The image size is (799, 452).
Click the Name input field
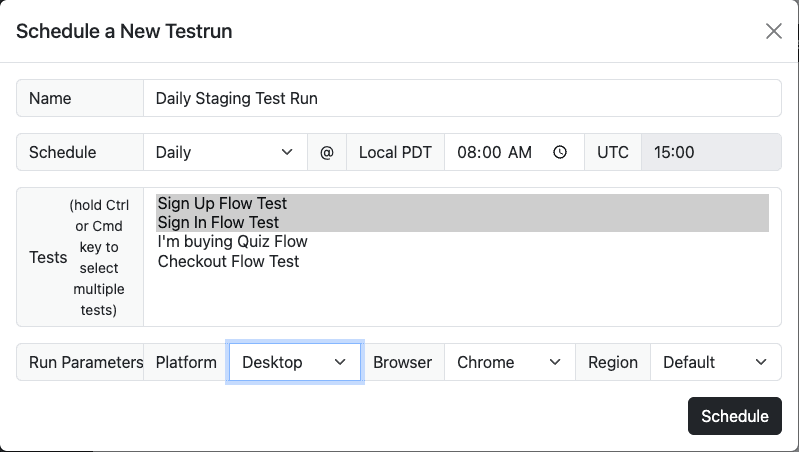[x=462, y=99]
